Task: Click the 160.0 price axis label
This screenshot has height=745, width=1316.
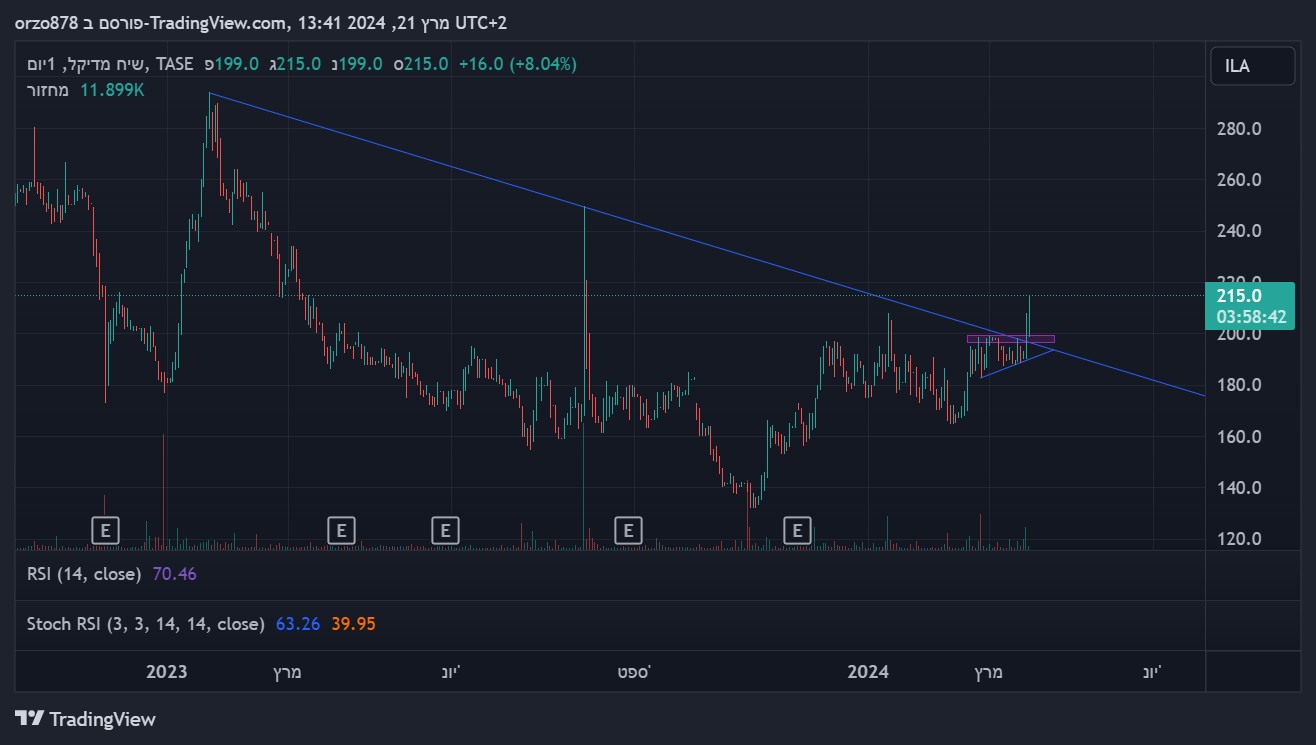Action: pos(1239,437)
